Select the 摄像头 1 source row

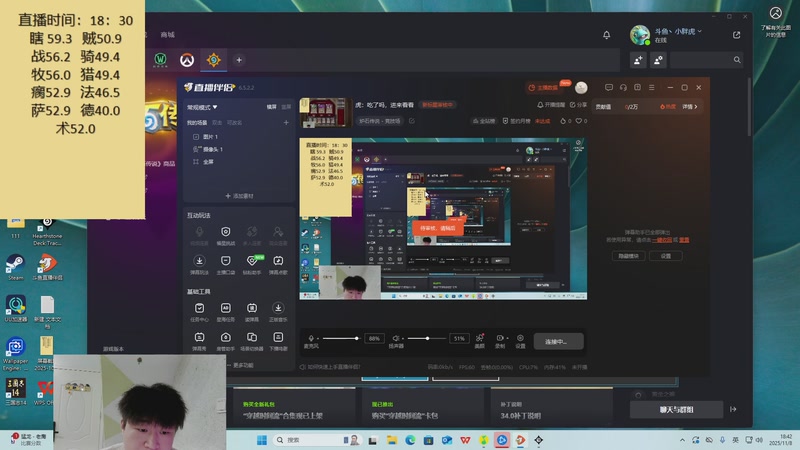coord(238,149)
